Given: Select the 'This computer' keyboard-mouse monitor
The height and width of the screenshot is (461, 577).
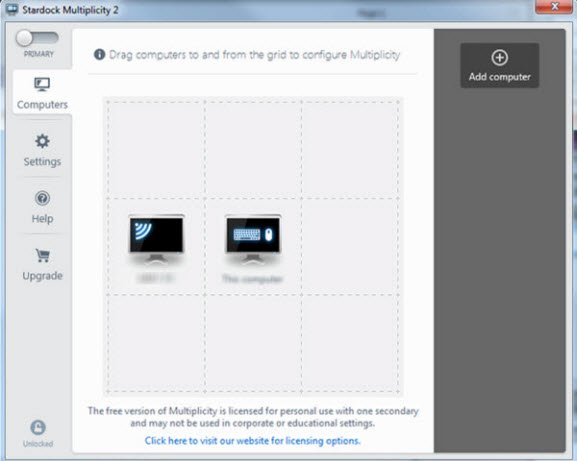Looking at the screenshot, I should (x=253, y=238).
